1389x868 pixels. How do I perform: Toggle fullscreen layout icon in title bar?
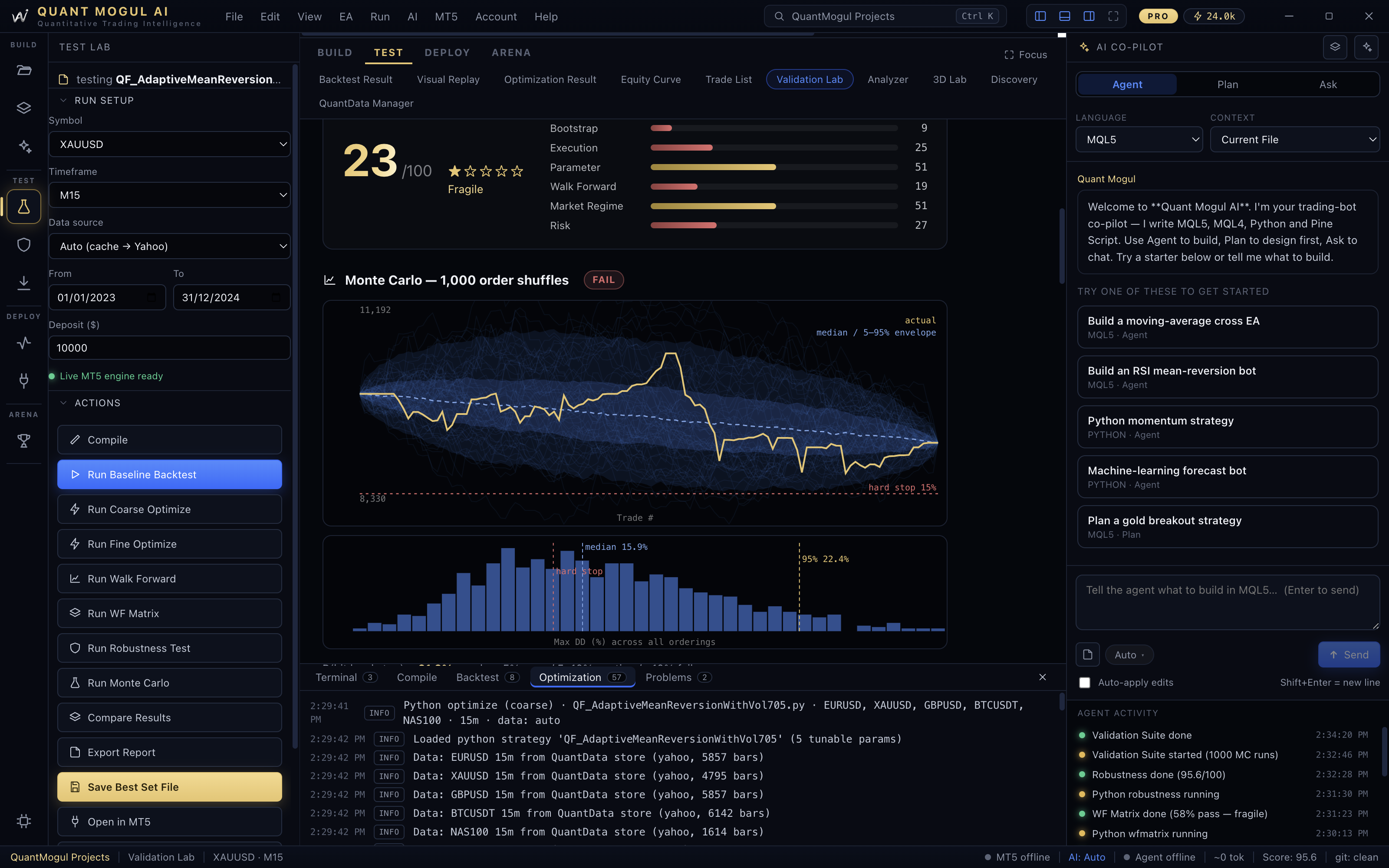pos(1113,16)
